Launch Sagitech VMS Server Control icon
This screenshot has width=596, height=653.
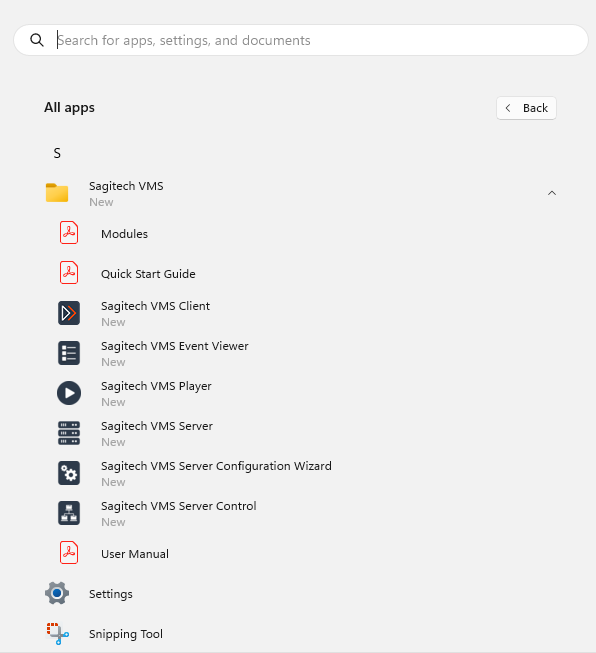[69, 513]
